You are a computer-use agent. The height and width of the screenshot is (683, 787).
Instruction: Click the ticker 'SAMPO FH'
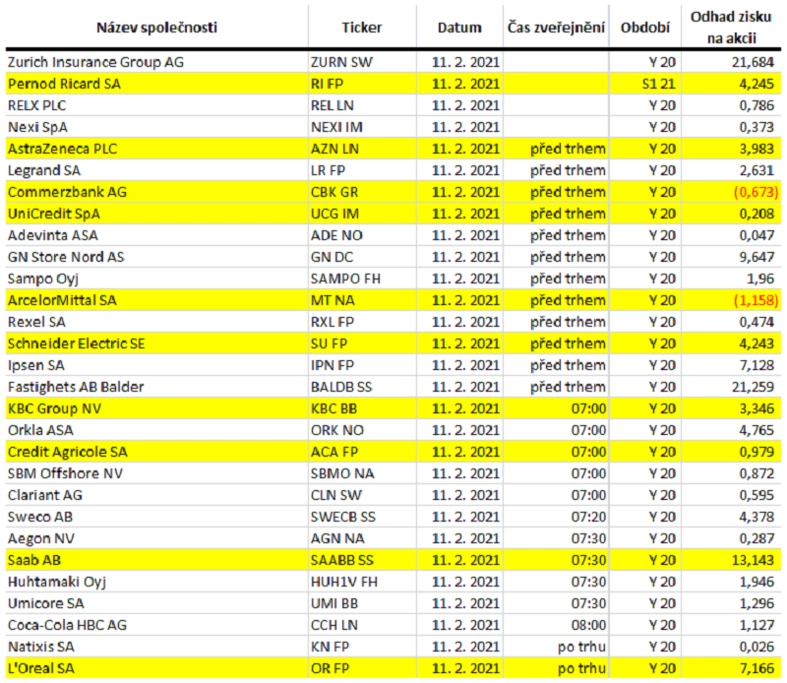345,278
